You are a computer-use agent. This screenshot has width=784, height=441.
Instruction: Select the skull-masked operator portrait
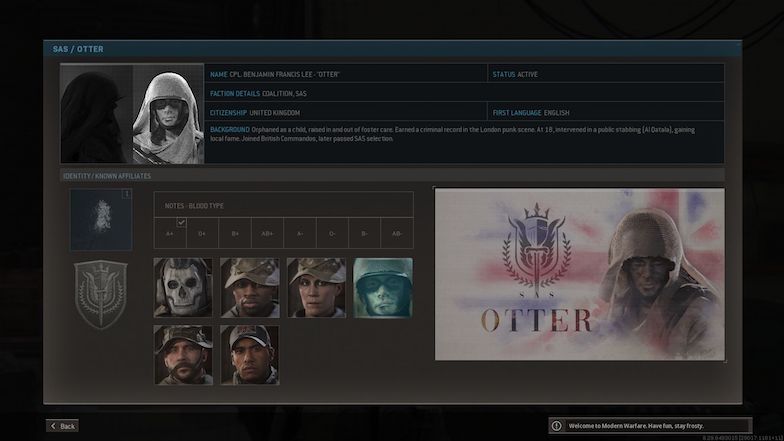[x=182, y=288]
